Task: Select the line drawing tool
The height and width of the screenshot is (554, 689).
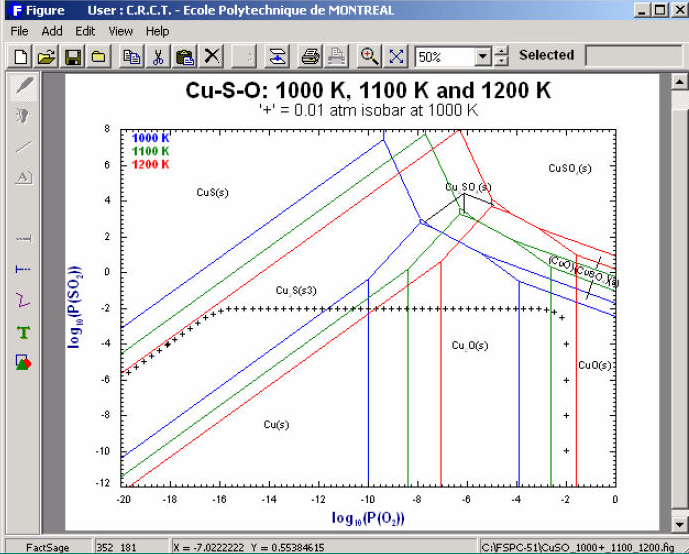Action: point(24,147)
